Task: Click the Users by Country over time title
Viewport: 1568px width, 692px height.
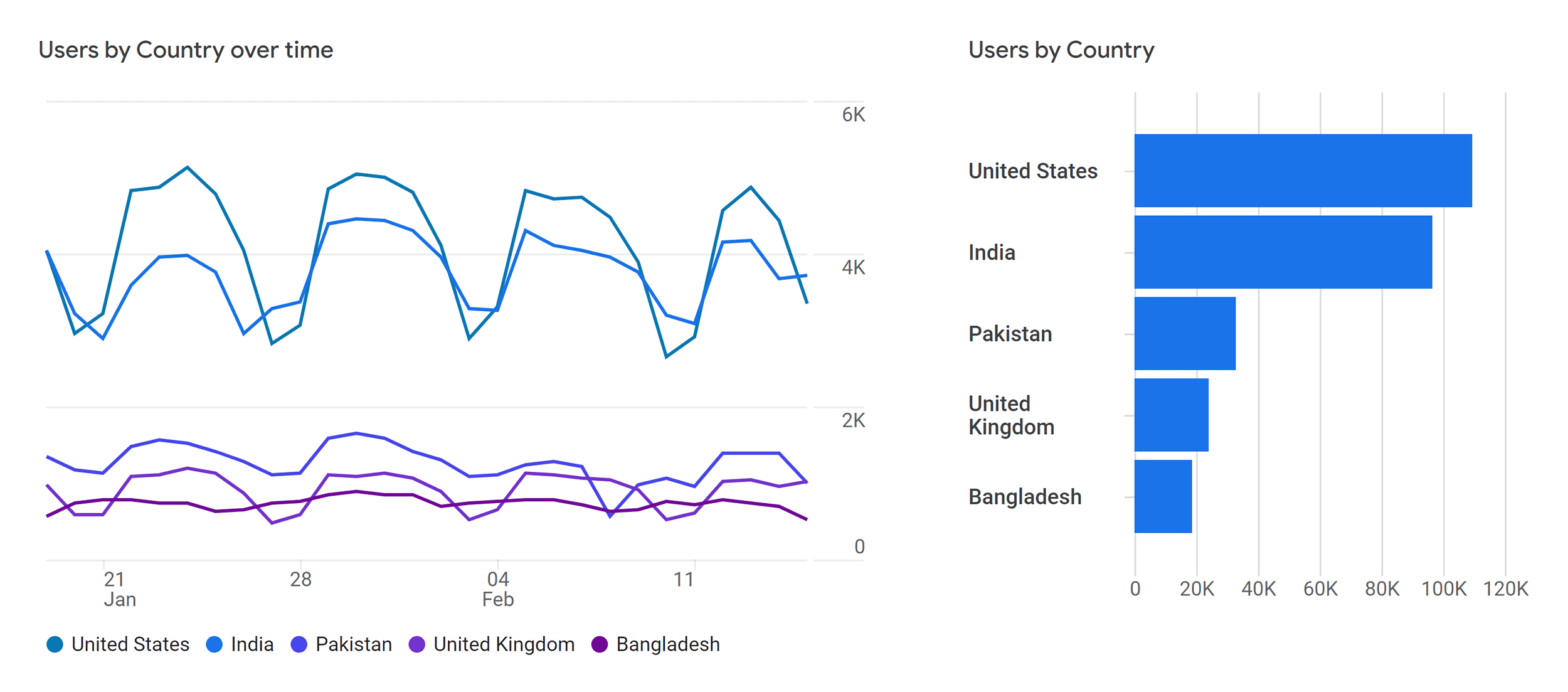Action: [x=186, y=50]
